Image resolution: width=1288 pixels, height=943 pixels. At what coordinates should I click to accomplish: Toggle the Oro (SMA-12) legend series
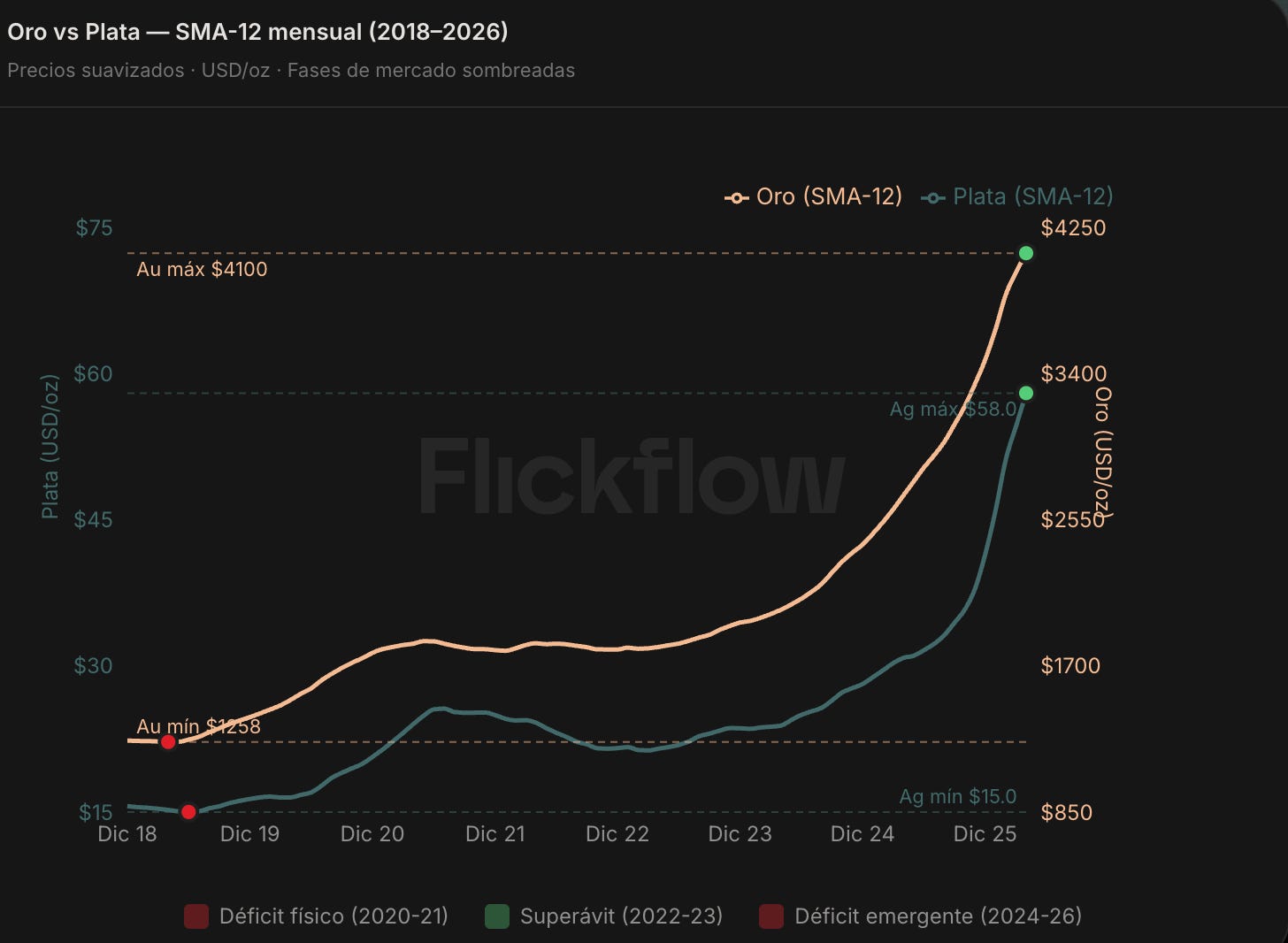(x=813, y=196)
